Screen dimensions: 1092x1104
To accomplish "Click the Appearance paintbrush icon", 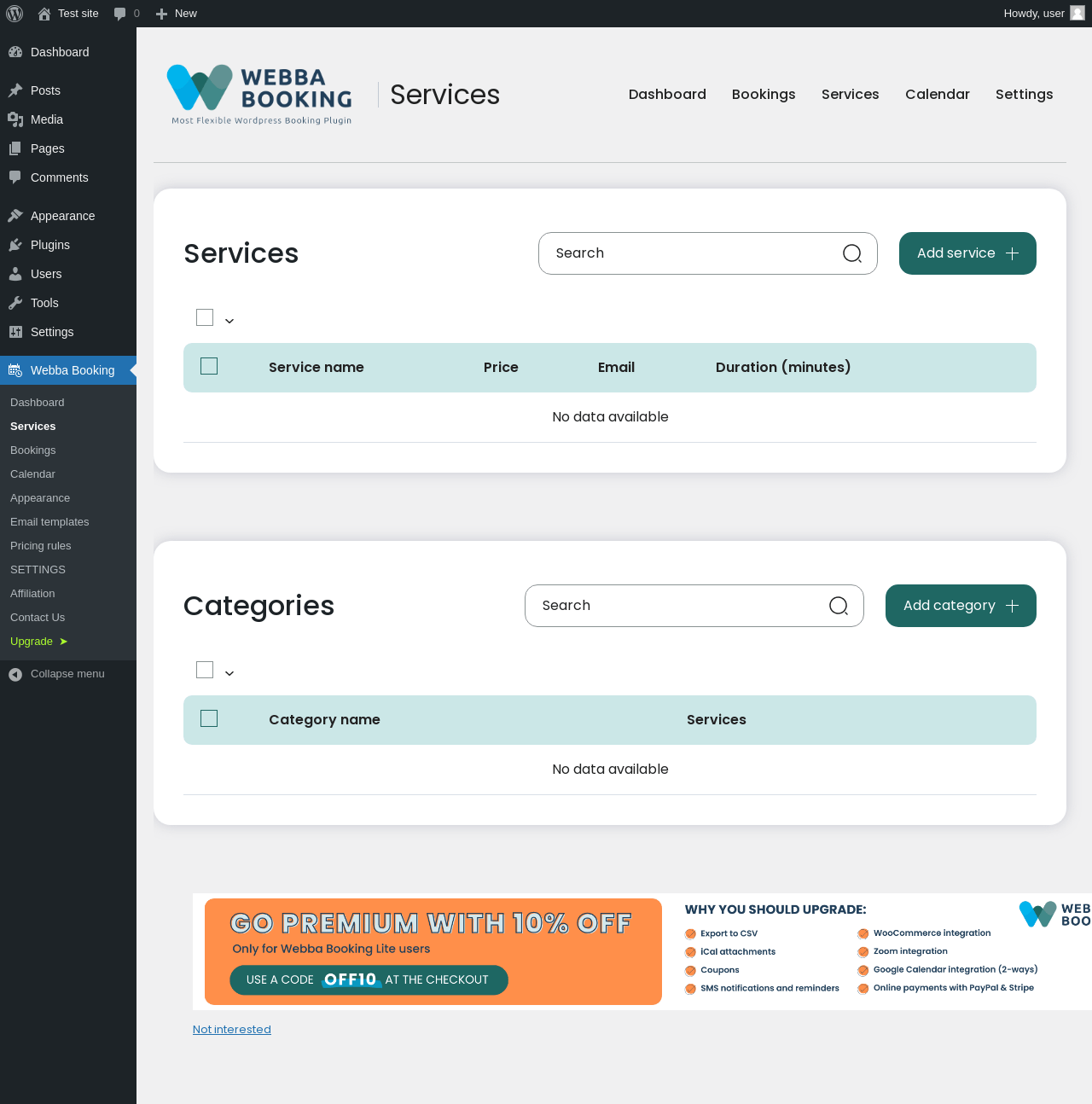I will click(15, 216).
